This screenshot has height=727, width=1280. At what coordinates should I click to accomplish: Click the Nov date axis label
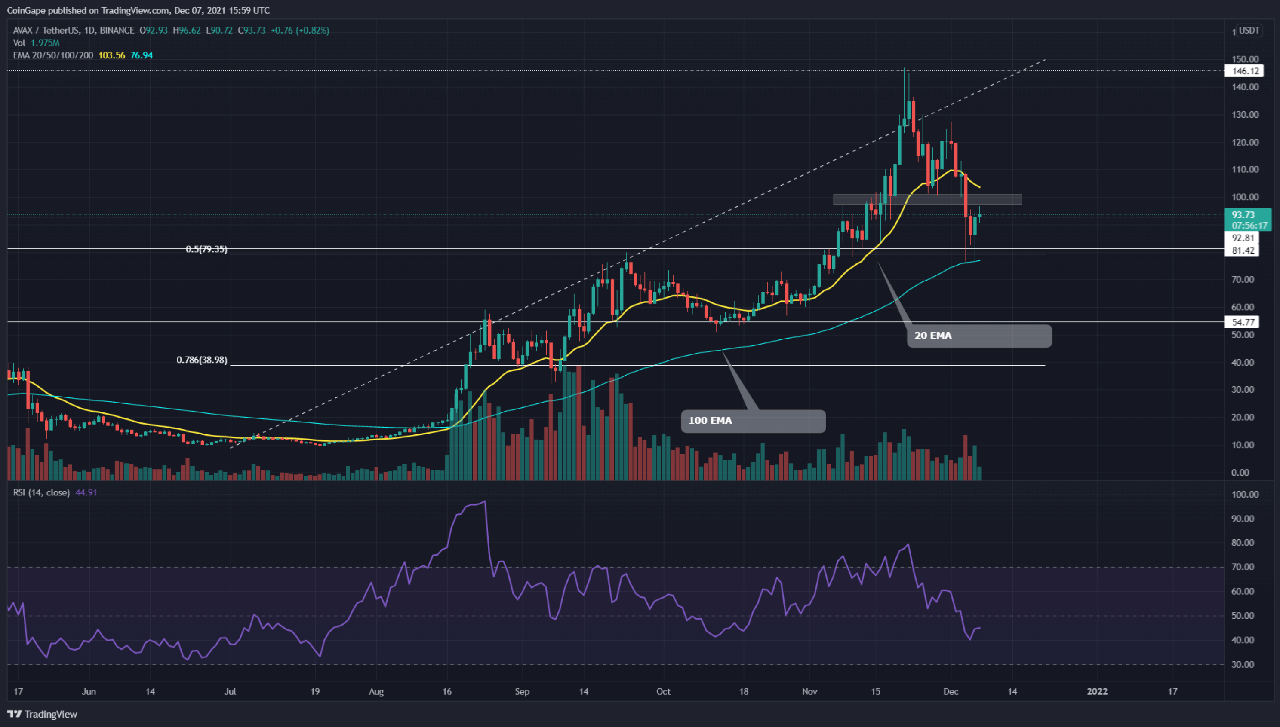click(x=810, y=691)
